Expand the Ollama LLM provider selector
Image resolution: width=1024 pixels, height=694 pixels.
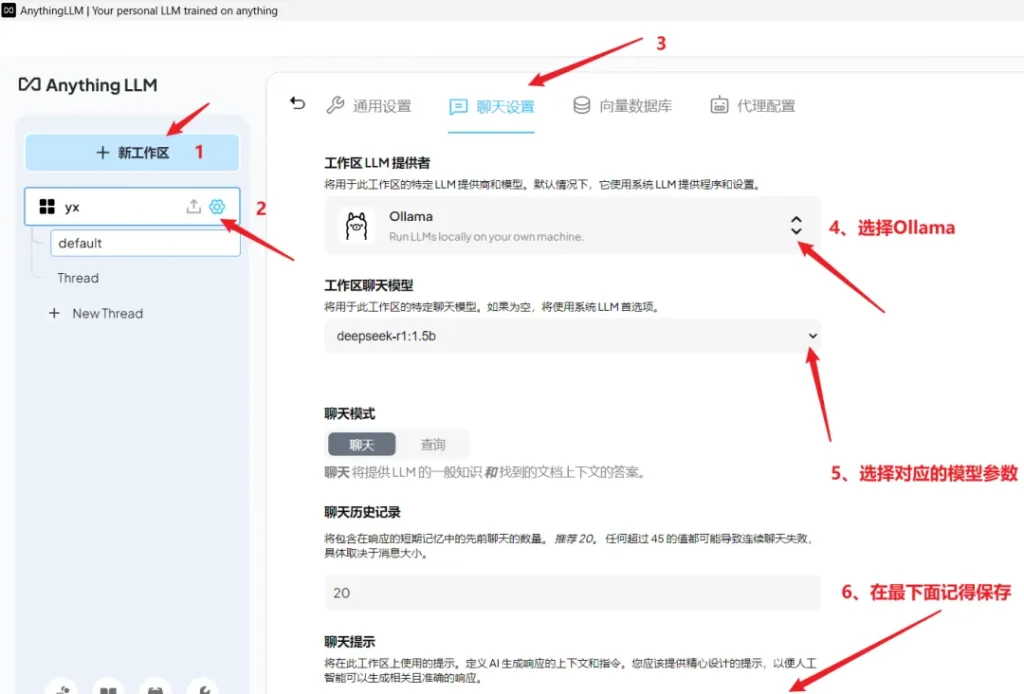tap(795, 226)
